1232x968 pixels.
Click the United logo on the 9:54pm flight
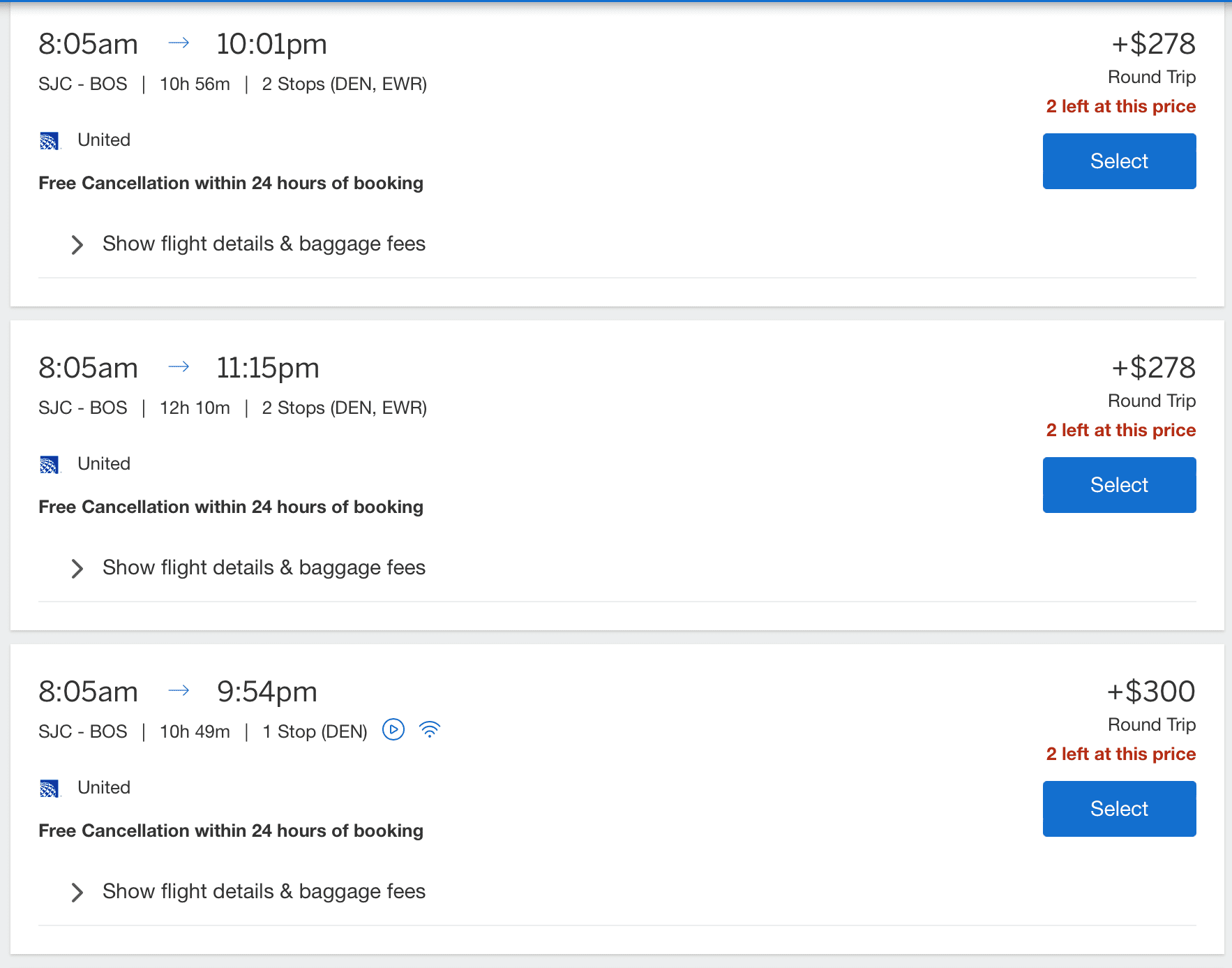click(x=50, y=788)
